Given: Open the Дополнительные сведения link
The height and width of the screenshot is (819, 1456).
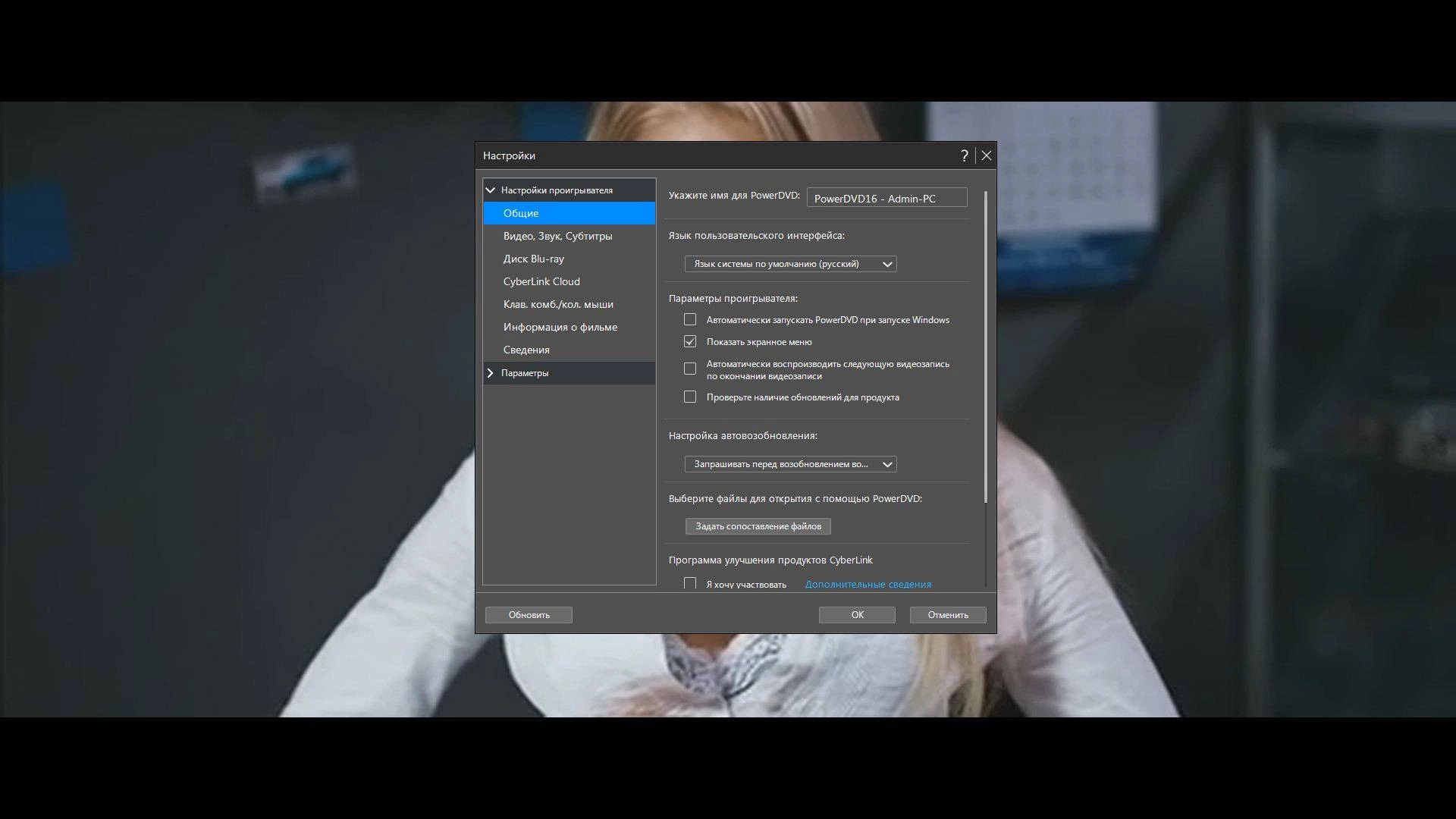Looking at the screenshot, I should [x=868, y=584].
